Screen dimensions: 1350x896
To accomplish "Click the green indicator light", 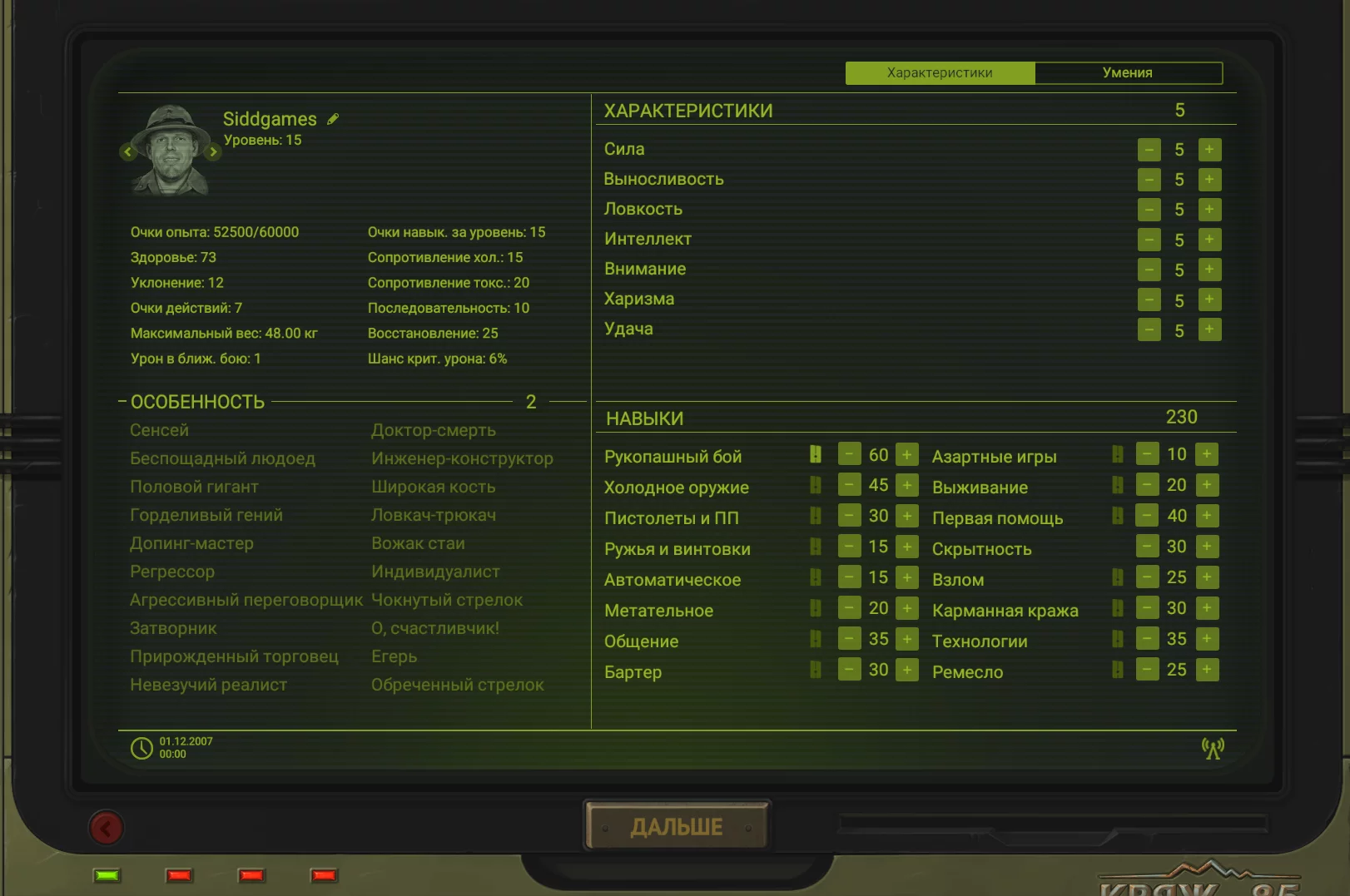I will (x=107, y=875).
